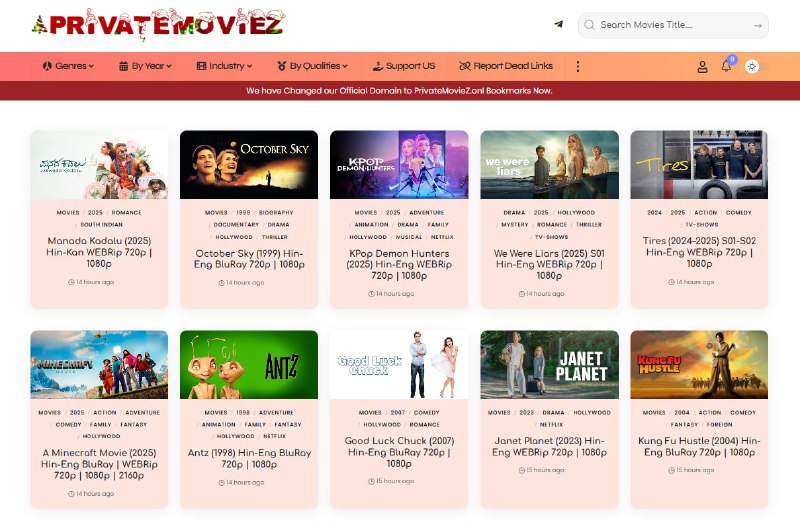Image resolution: width=800 pixels, height=521 pixels.
Task: Open Janet Planet poster thumbnail
Action: click(549, 364)
